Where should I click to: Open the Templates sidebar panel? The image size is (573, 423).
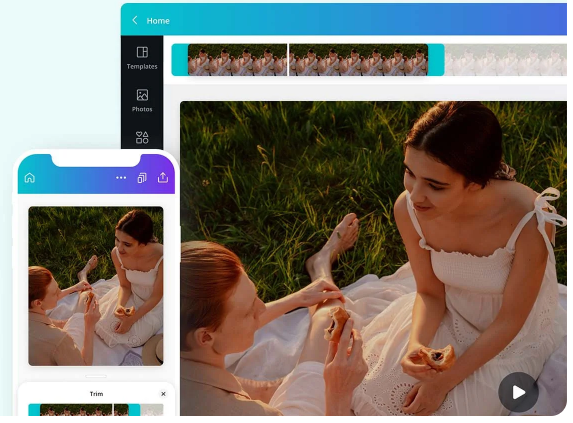142,58
